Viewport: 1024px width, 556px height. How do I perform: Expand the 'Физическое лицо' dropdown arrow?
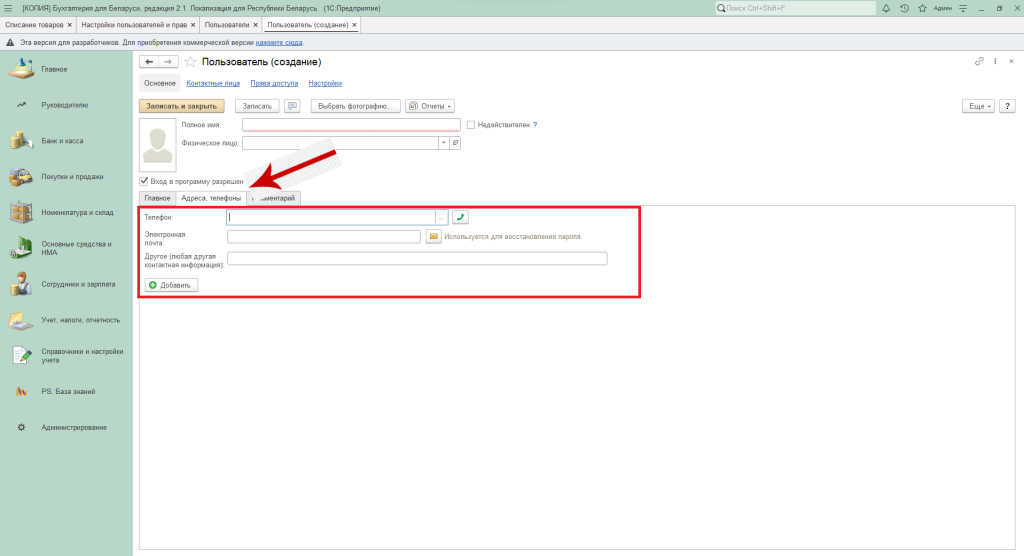442,143
